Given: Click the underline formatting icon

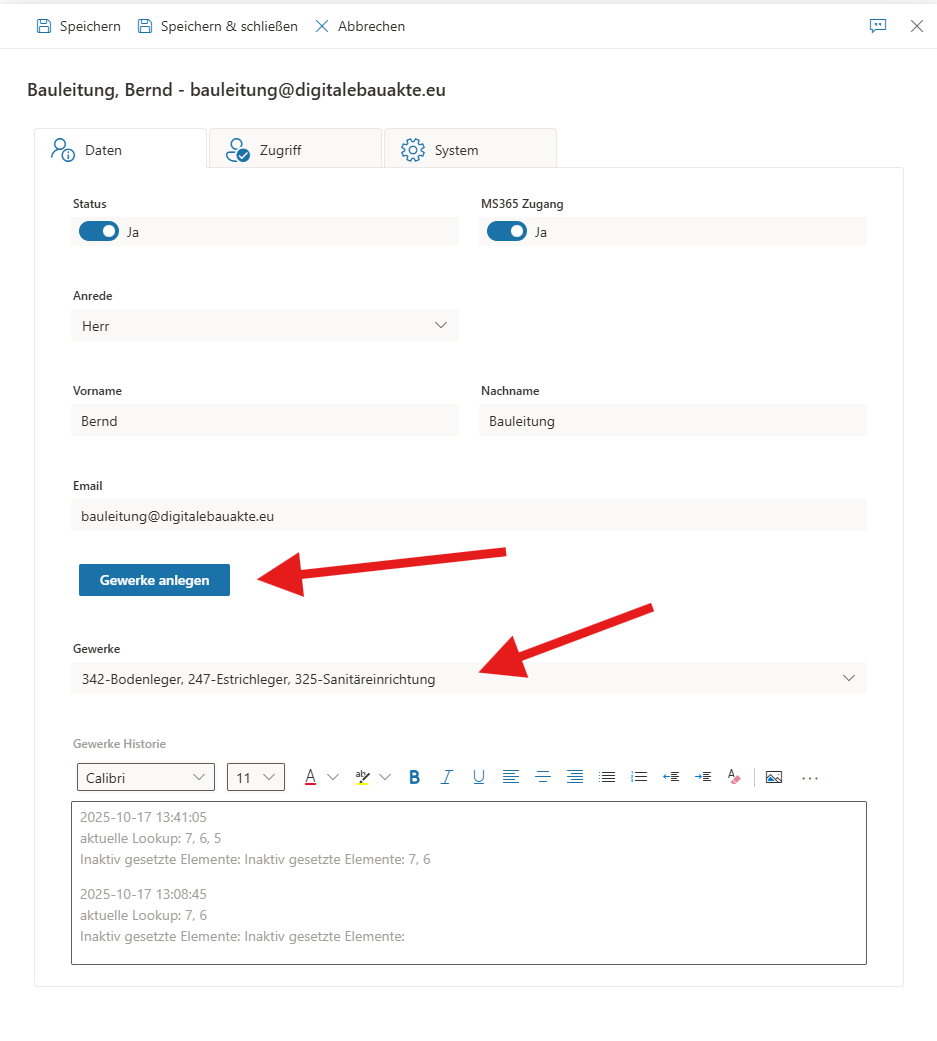Looking at the screenshot, I should (479, 777).
